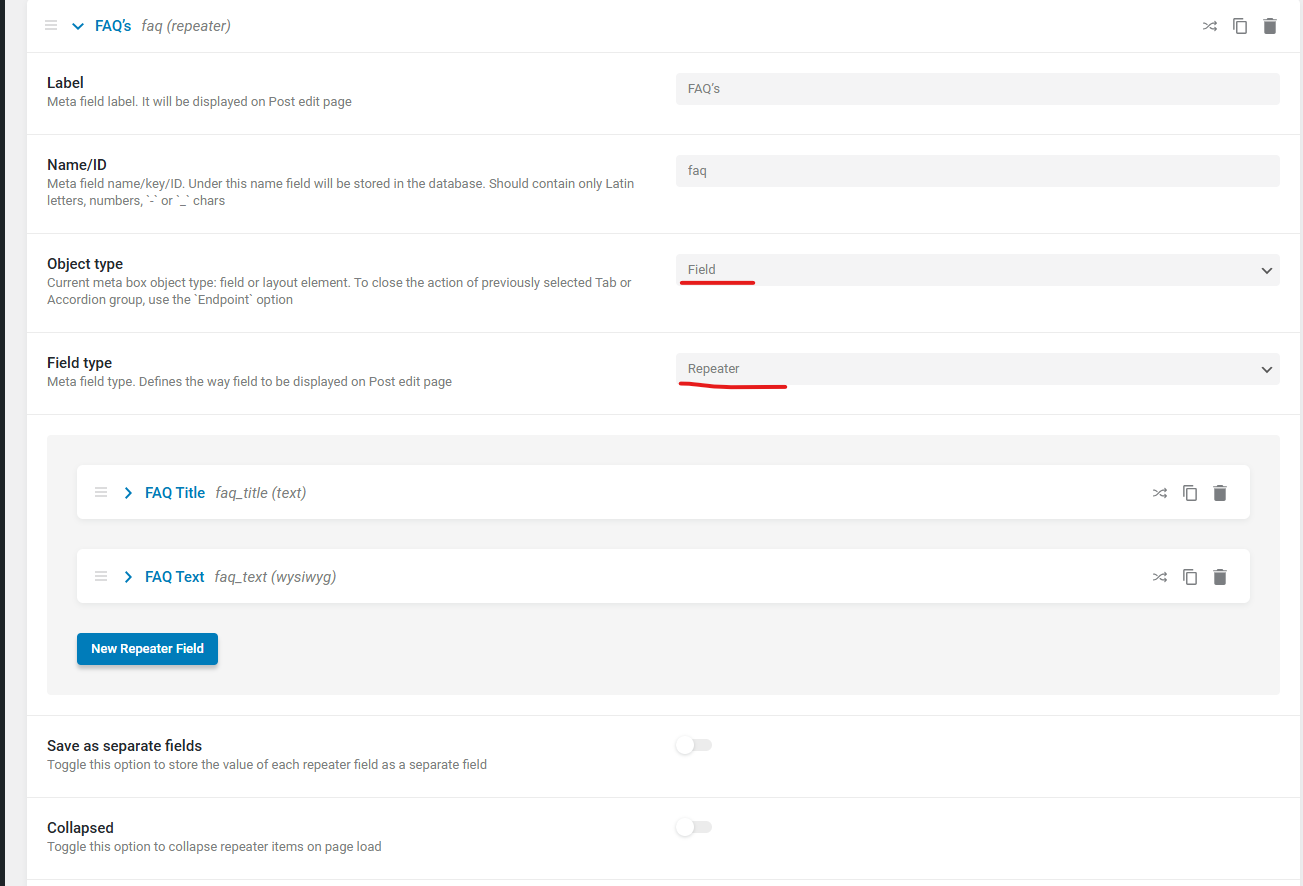Click the shuffle icon on the FAQ Text row
Viewport: 1303px width, 886px height.
pyautogui.click(x=1159, y=577)
